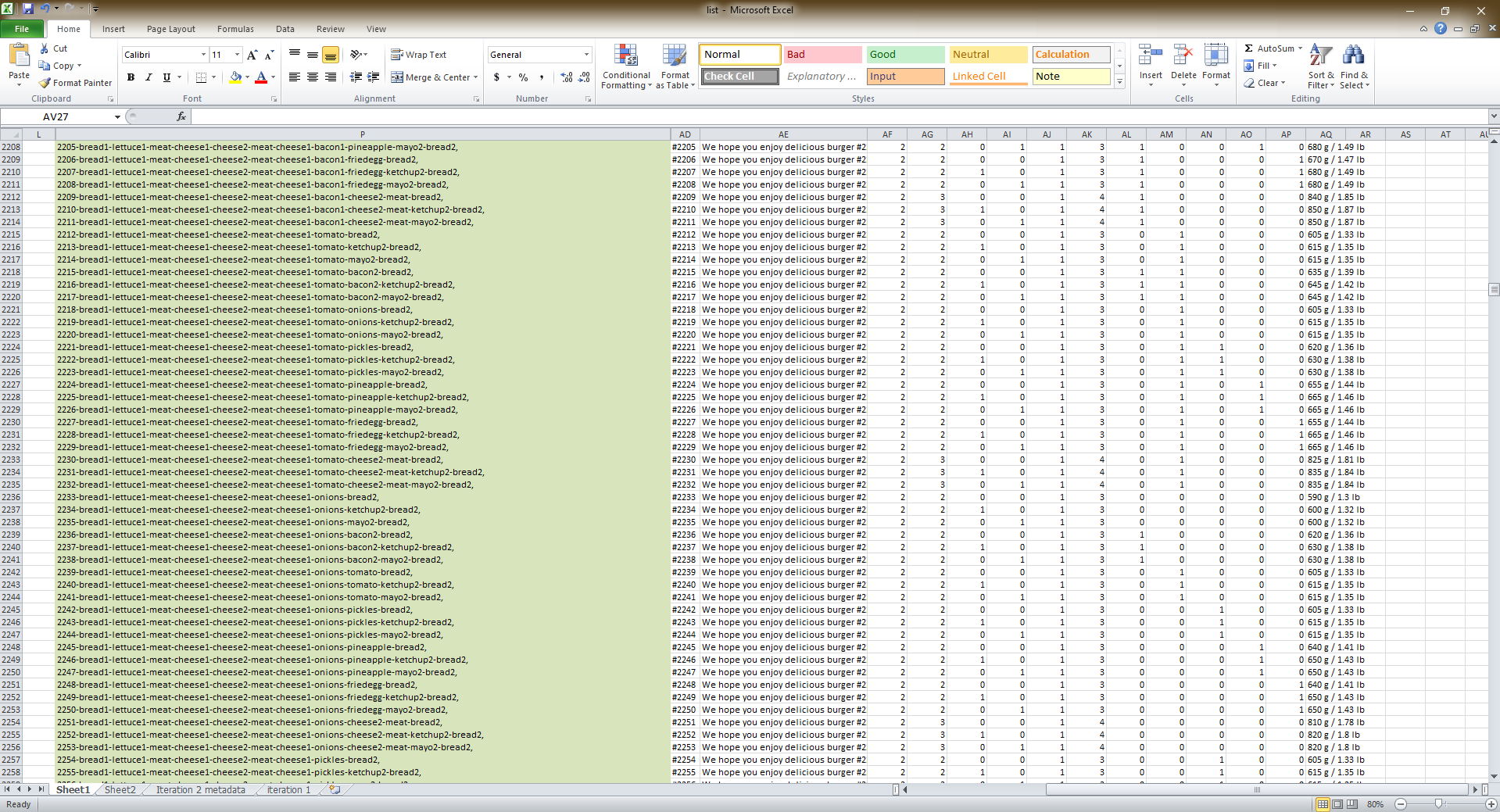Apply the Good cell style
1500x812 pixels.
click(905, 55)
